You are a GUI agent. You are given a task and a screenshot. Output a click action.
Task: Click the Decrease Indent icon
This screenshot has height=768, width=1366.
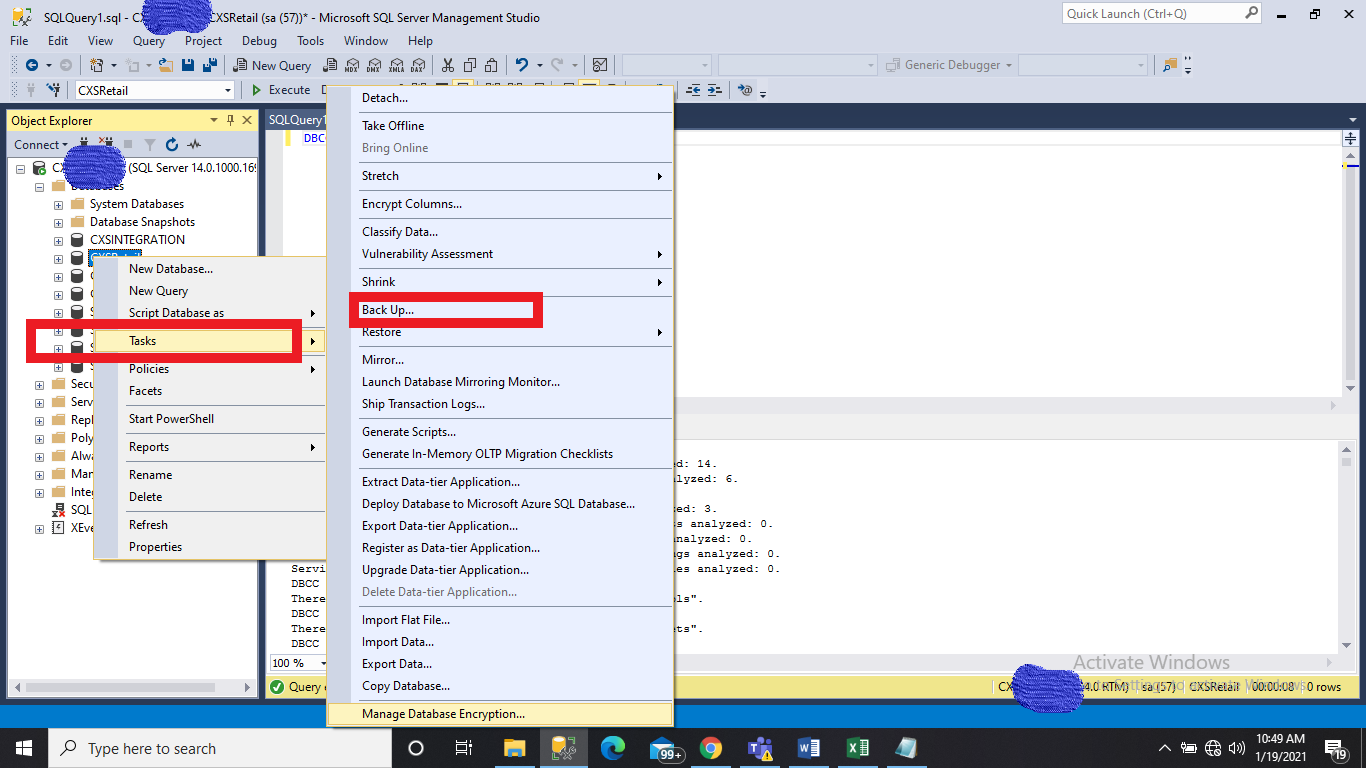pos(694,90)
